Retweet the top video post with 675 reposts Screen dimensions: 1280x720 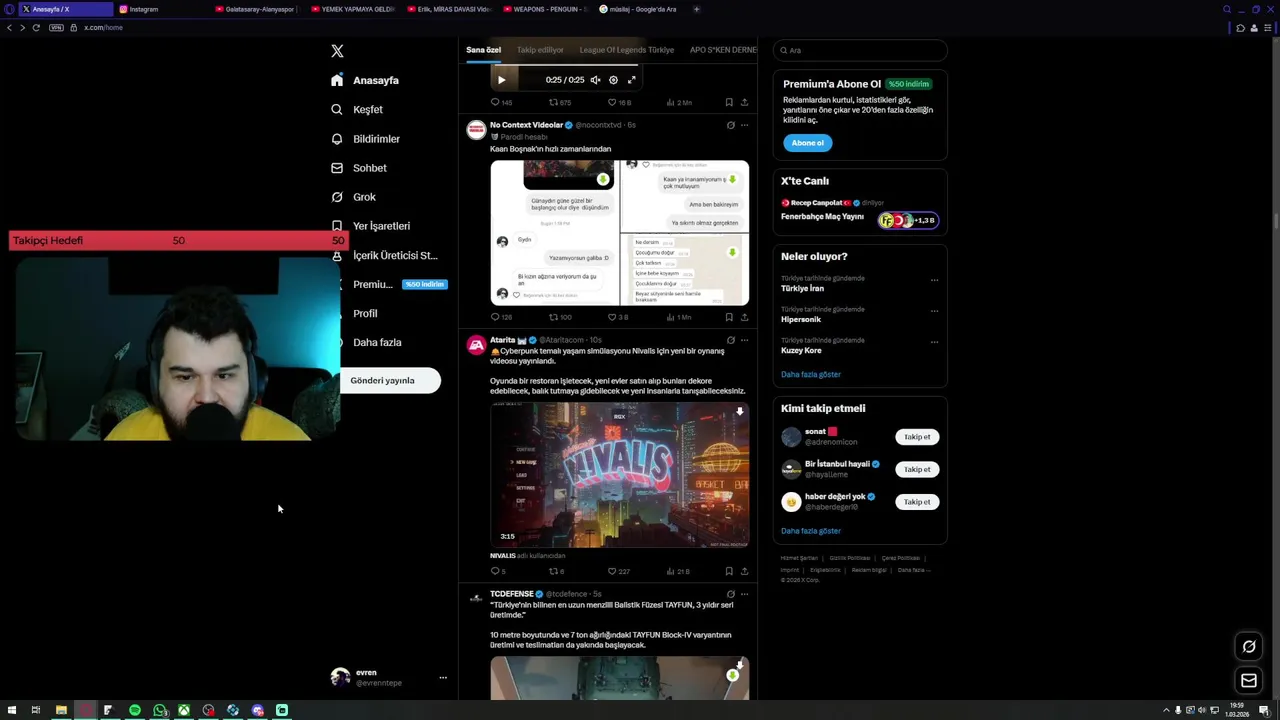tap(560, 102)
